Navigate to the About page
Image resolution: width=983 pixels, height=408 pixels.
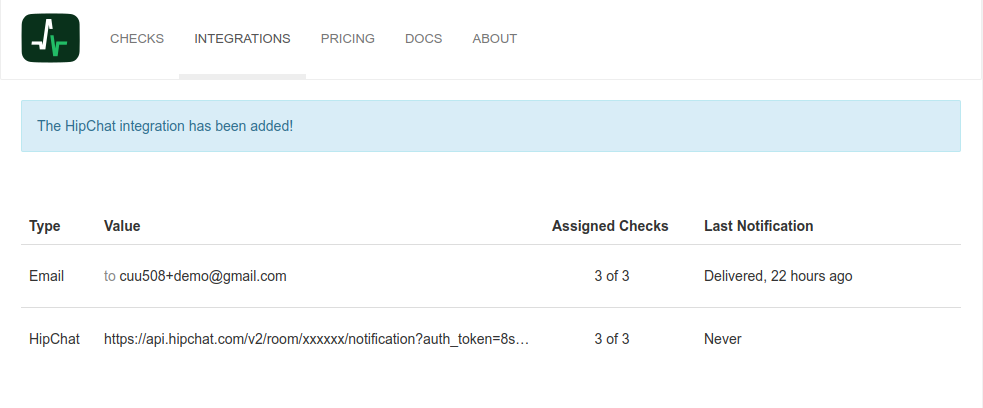[494, 39]
